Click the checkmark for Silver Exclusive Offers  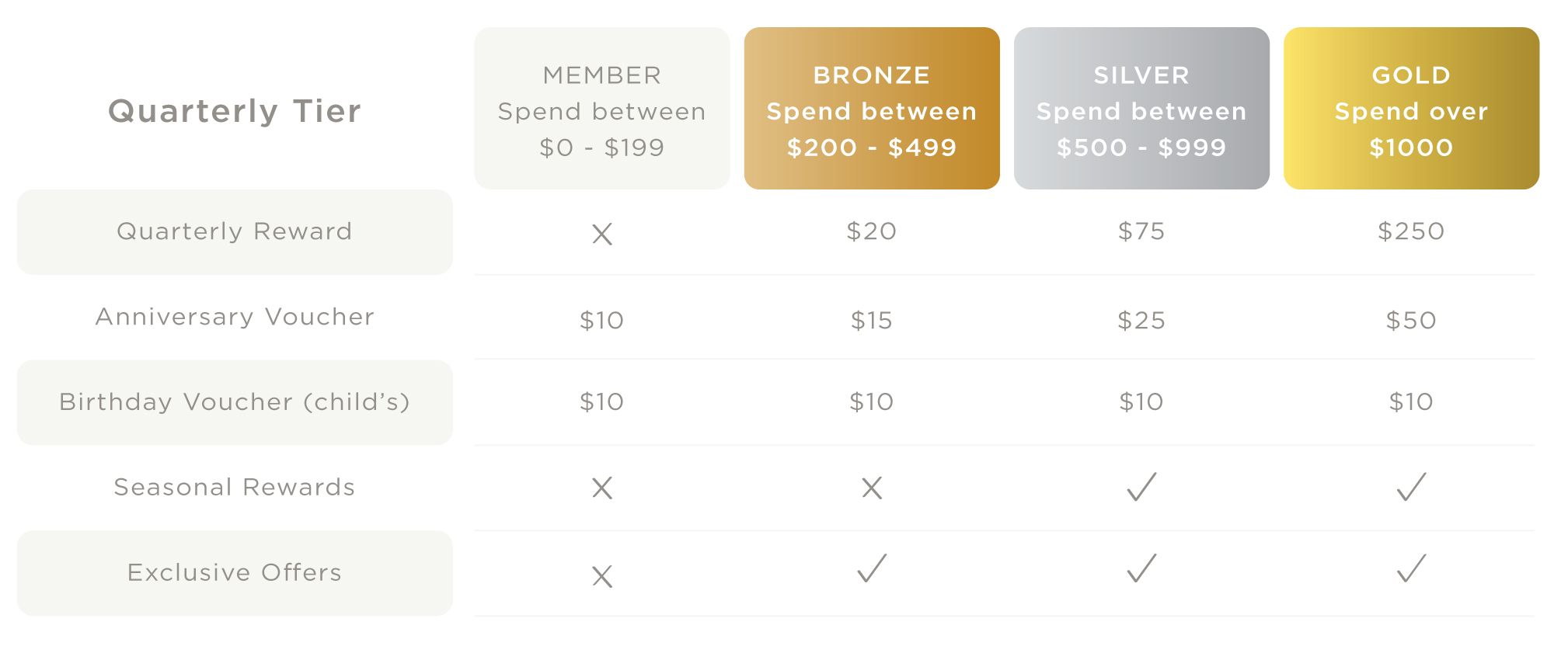tap(1141, 568)
